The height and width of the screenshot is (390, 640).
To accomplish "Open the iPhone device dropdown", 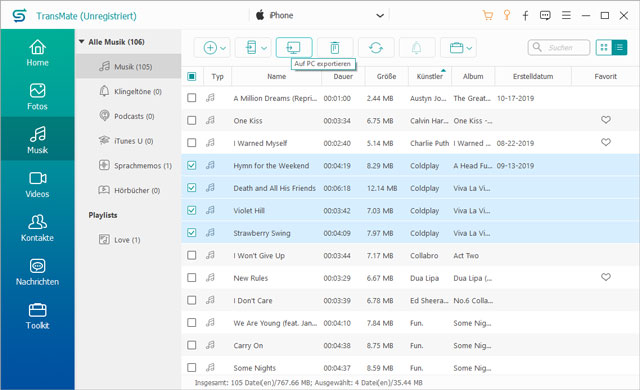I will [320, 16].
